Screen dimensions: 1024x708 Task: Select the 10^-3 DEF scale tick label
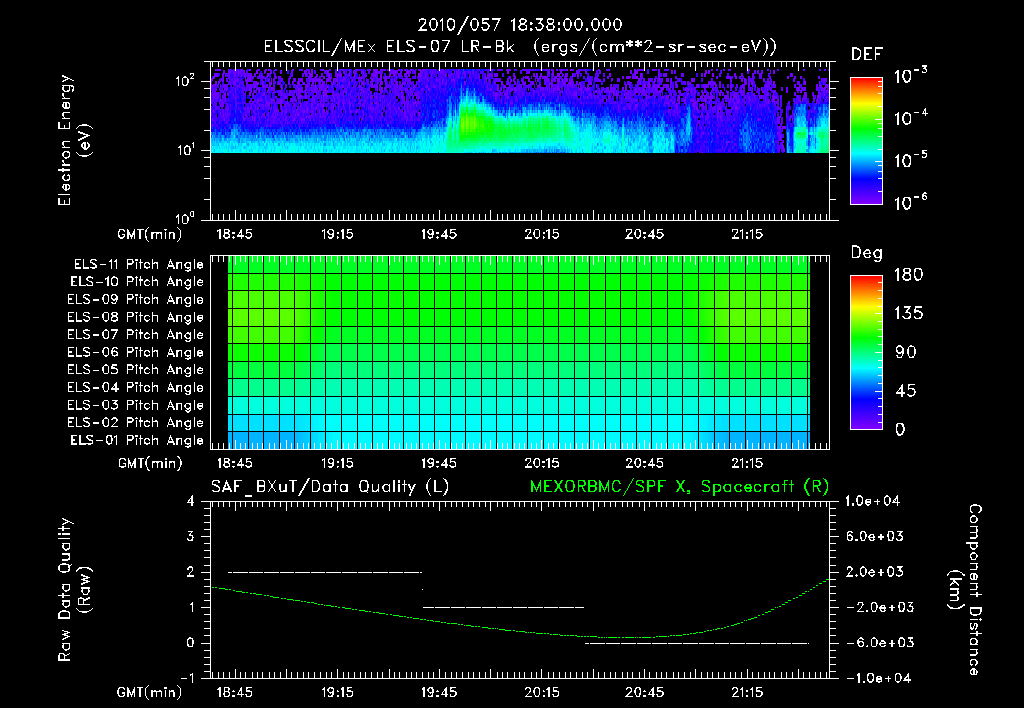coord(910,75)
